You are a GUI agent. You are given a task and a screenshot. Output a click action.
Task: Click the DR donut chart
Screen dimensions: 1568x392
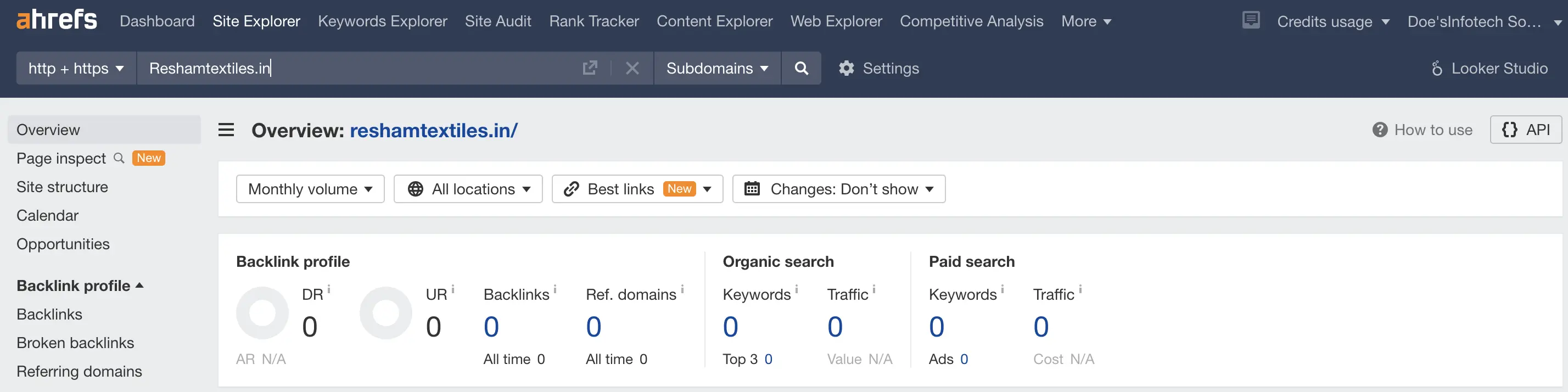[262, 313]
